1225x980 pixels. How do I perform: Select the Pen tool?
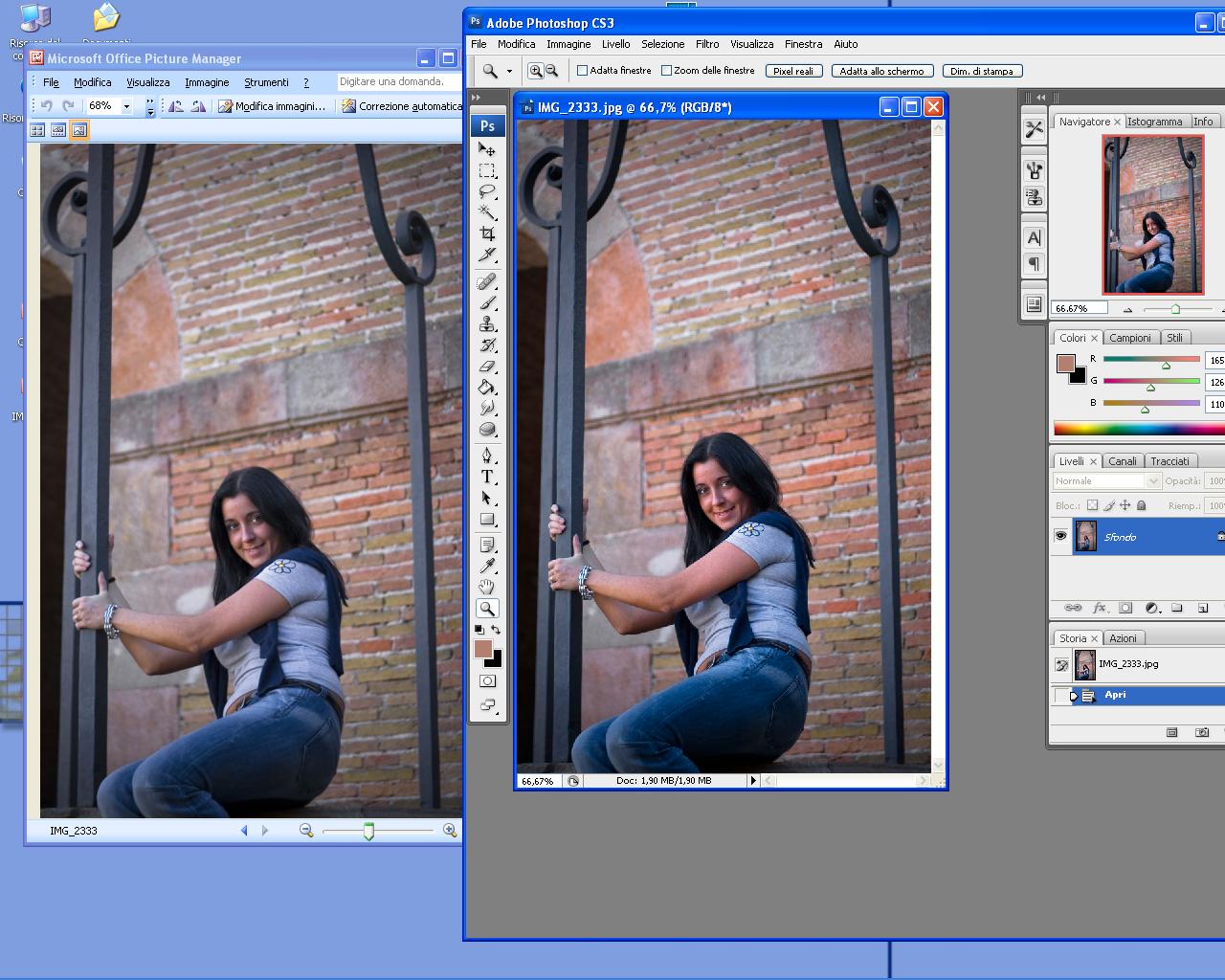tap(487, 455)
